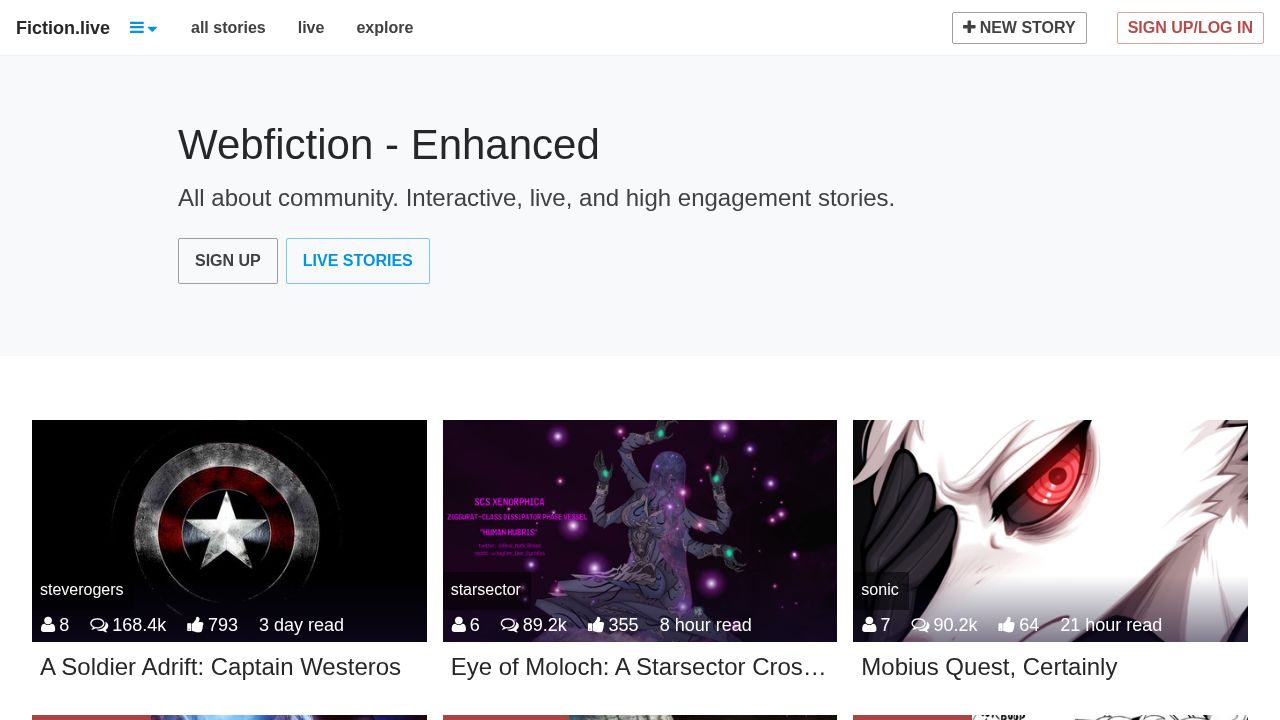Screen dimensions: 1280x720
Task: Click the thumbs-up icon showing 355
Action: point(596,625)
